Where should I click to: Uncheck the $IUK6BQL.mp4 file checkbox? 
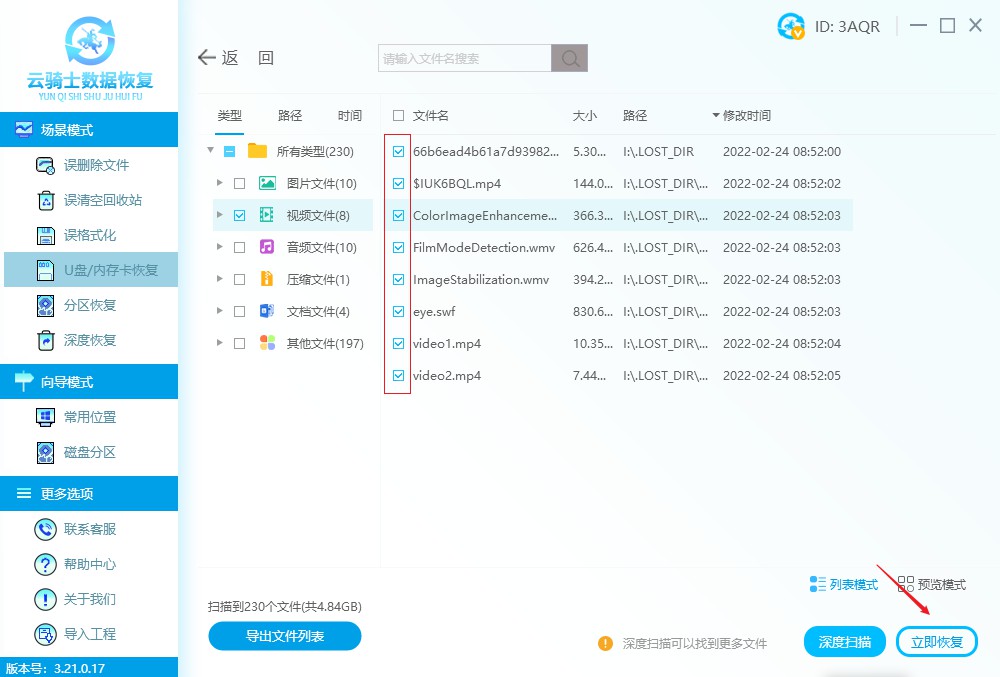click(x=399, y=184)
